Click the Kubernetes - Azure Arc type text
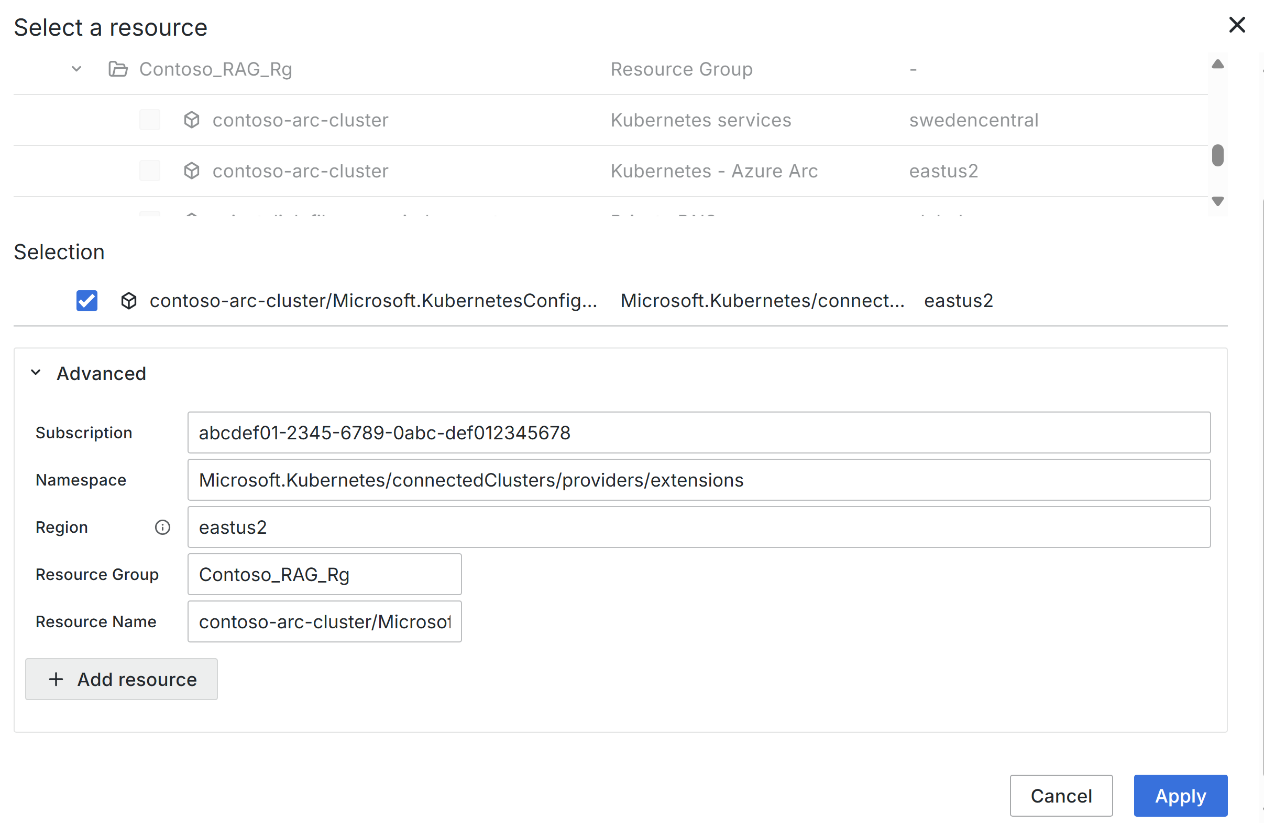Viewport: 1264px width, 823px height. point(714,171)
